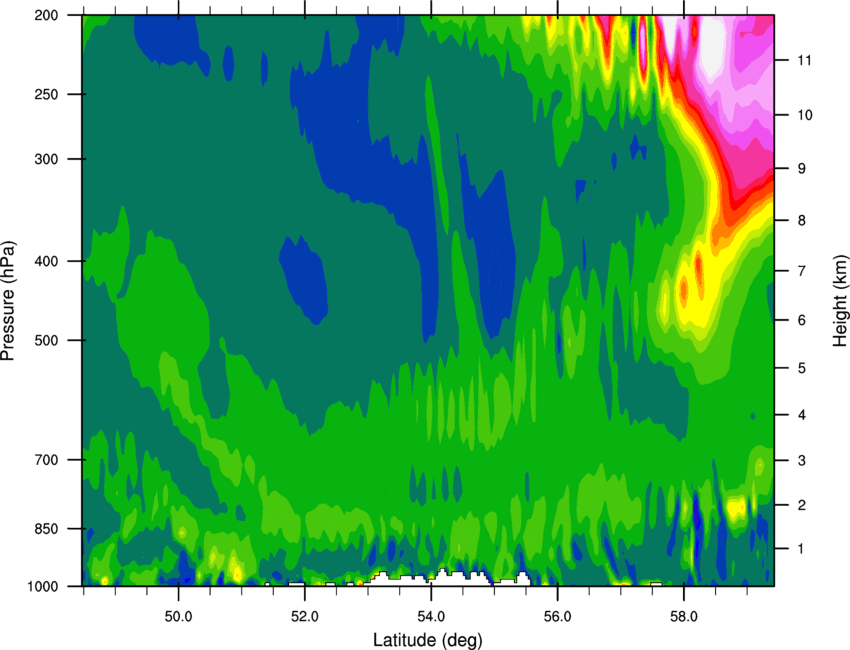850x650 pixels.
Task: Select the 700 pressure tick label
Action: point(47,460)
